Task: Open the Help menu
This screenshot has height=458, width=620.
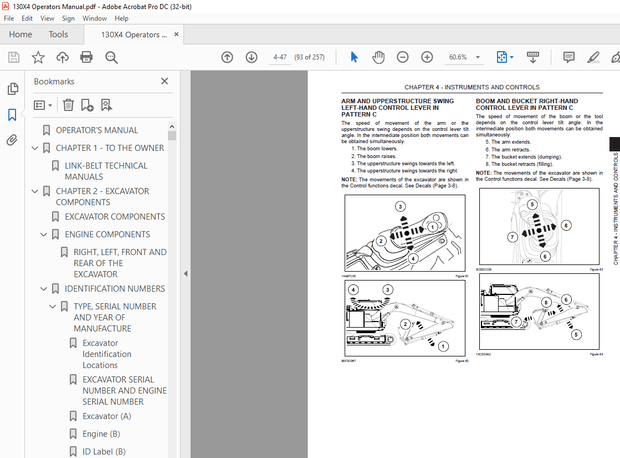Action: coord(121,18)
